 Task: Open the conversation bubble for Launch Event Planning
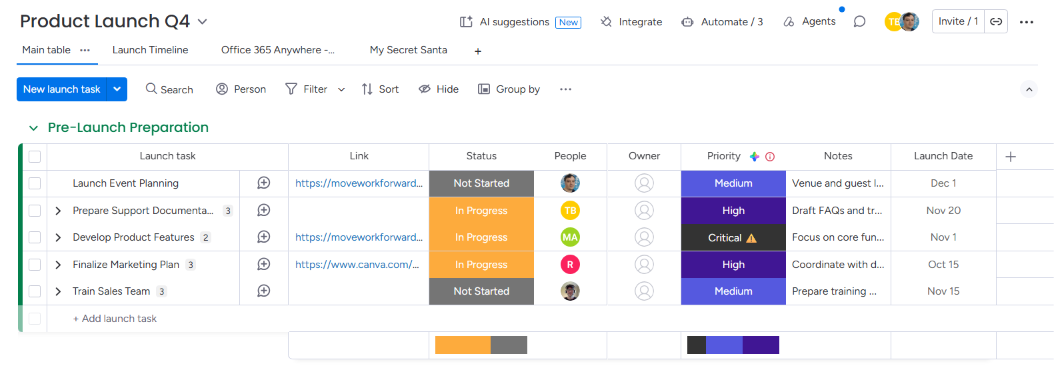coord(264,183)
